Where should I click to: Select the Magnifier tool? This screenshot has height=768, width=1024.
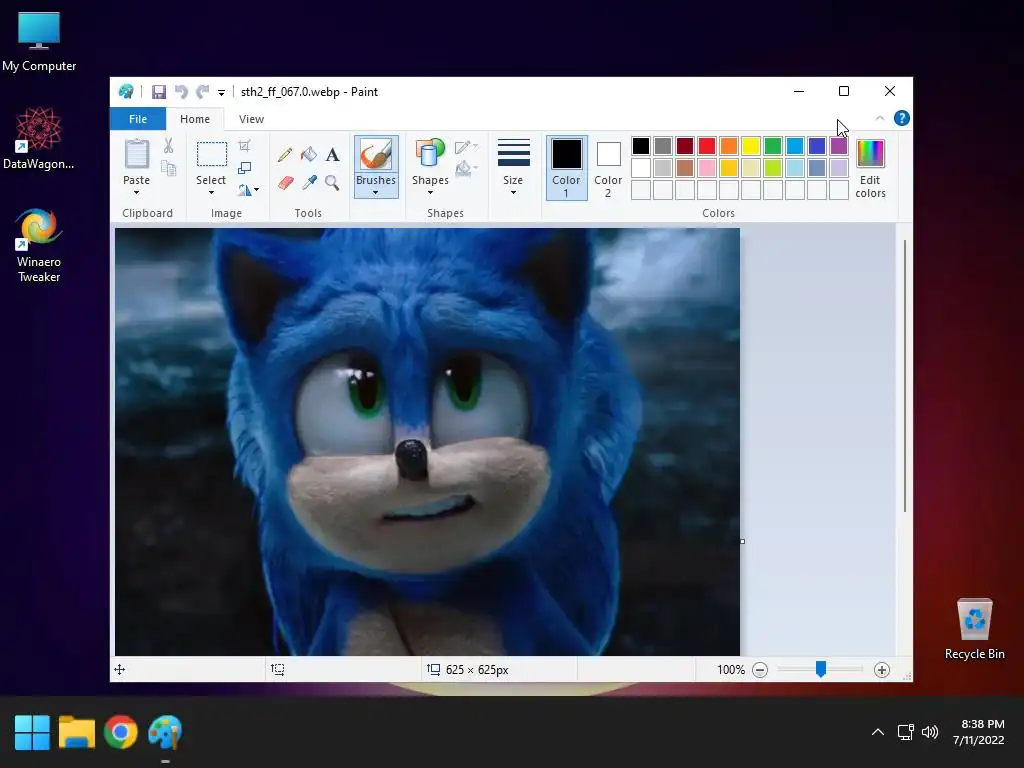(332, 183)
